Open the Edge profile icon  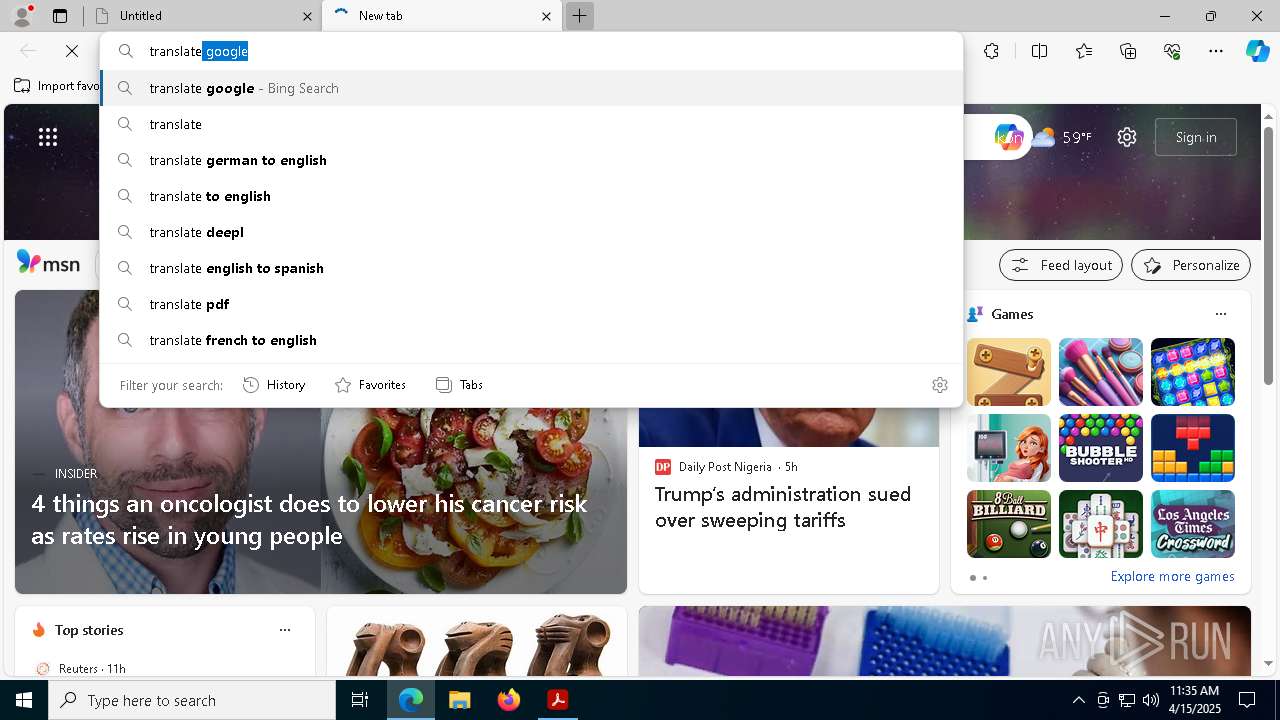tap(22, 16)
